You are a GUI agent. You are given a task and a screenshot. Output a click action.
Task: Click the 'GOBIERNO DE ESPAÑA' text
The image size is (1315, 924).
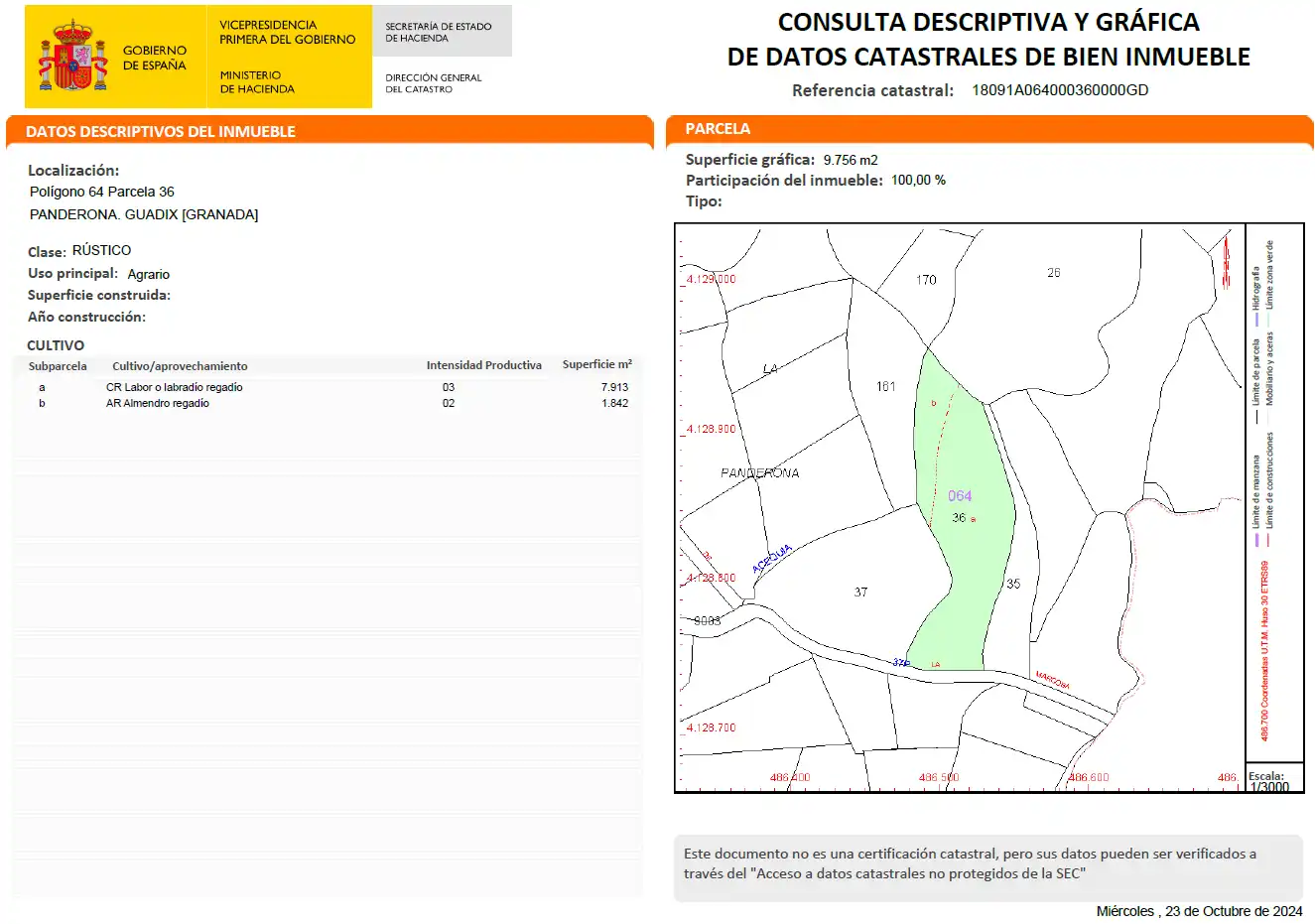(x=154, y=58)
